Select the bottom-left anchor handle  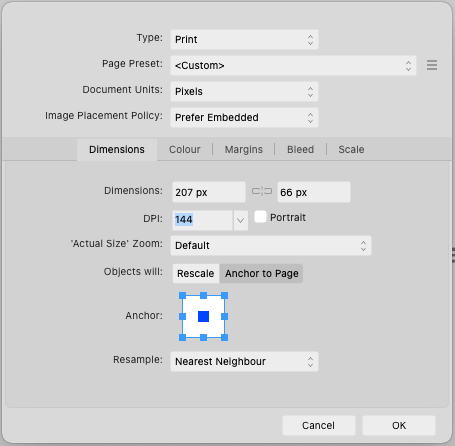click(182, 337)
